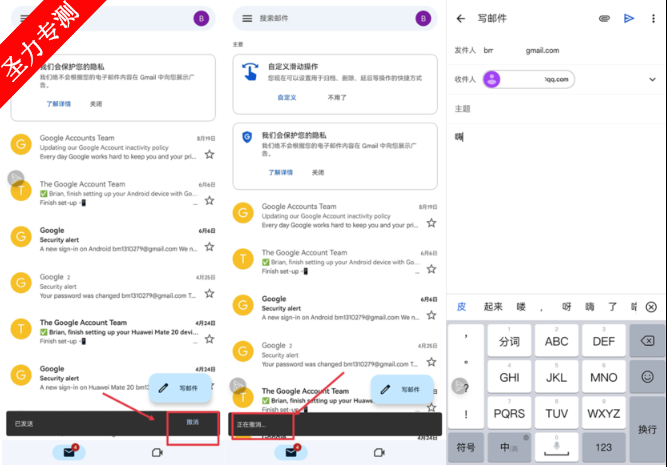Tap the Meet camera tab in 正在撤消 inbox
The height and width of the screenshot is (468, 667).
pos(379,452)
